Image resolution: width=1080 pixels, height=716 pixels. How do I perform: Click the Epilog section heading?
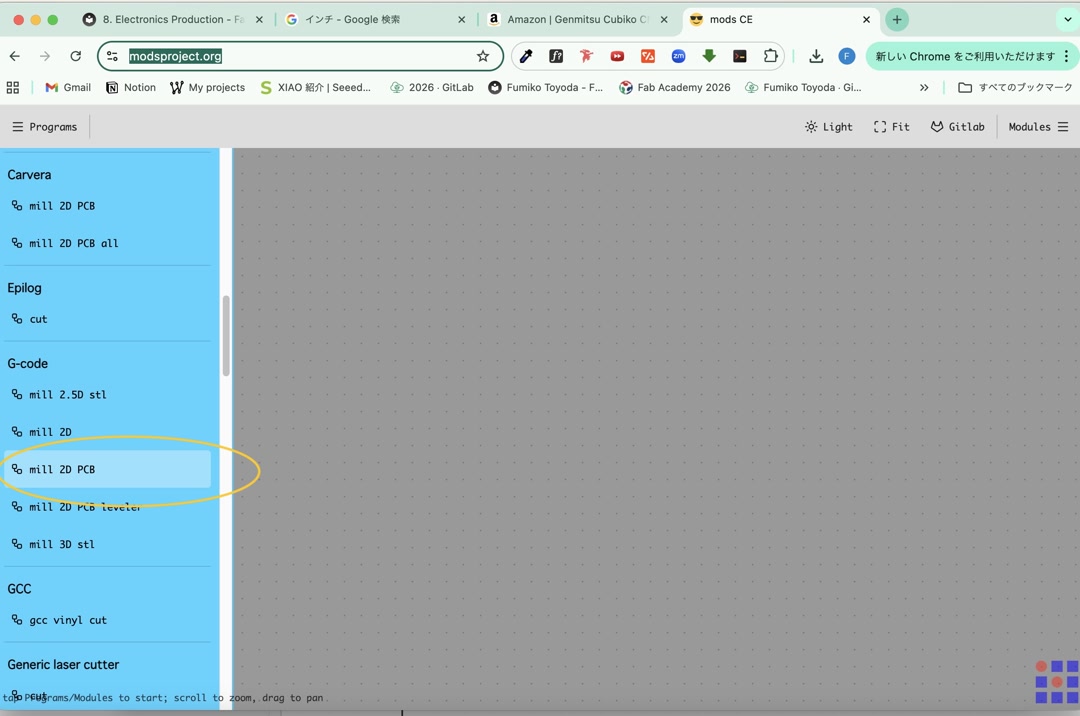pos(24,288)
